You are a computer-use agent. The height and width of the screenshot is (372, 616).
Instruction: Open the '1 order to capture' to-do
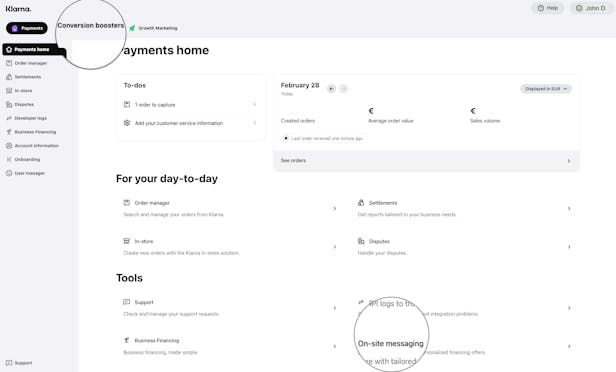tap(190, 104)
